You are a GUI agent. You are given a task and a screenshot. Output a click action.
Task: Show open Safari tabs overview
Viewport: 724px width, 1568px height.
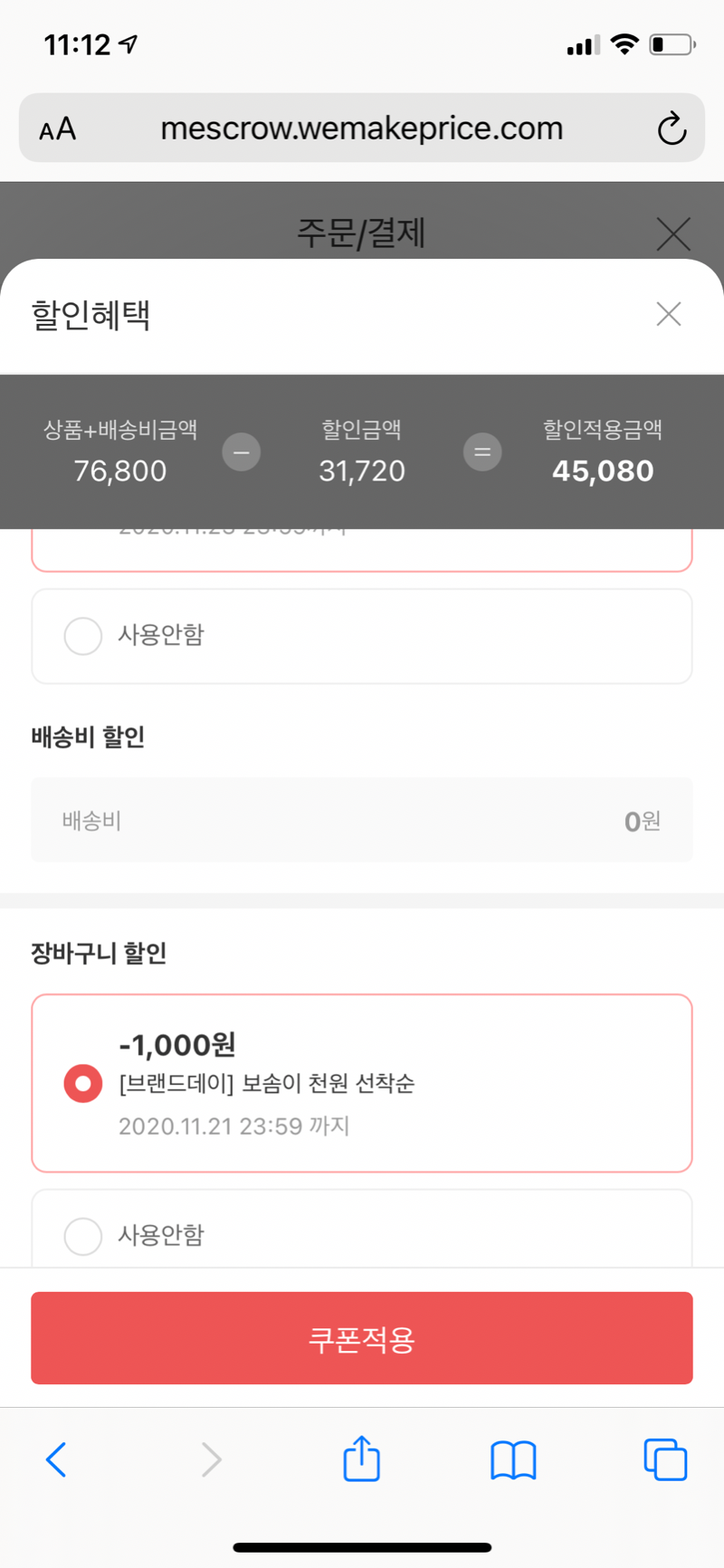(x=665, y=1459)
